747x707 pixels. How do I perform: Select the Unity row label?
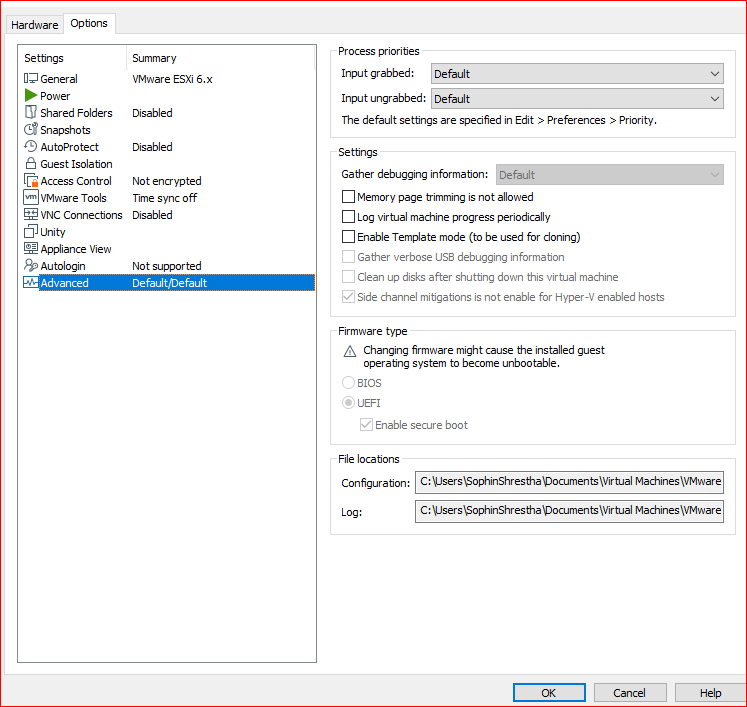click(x=53, y=232)
